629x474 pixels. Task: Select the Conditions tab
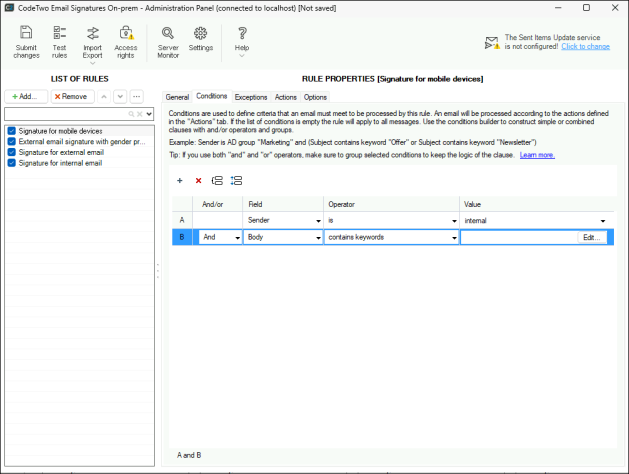point(211,96)
